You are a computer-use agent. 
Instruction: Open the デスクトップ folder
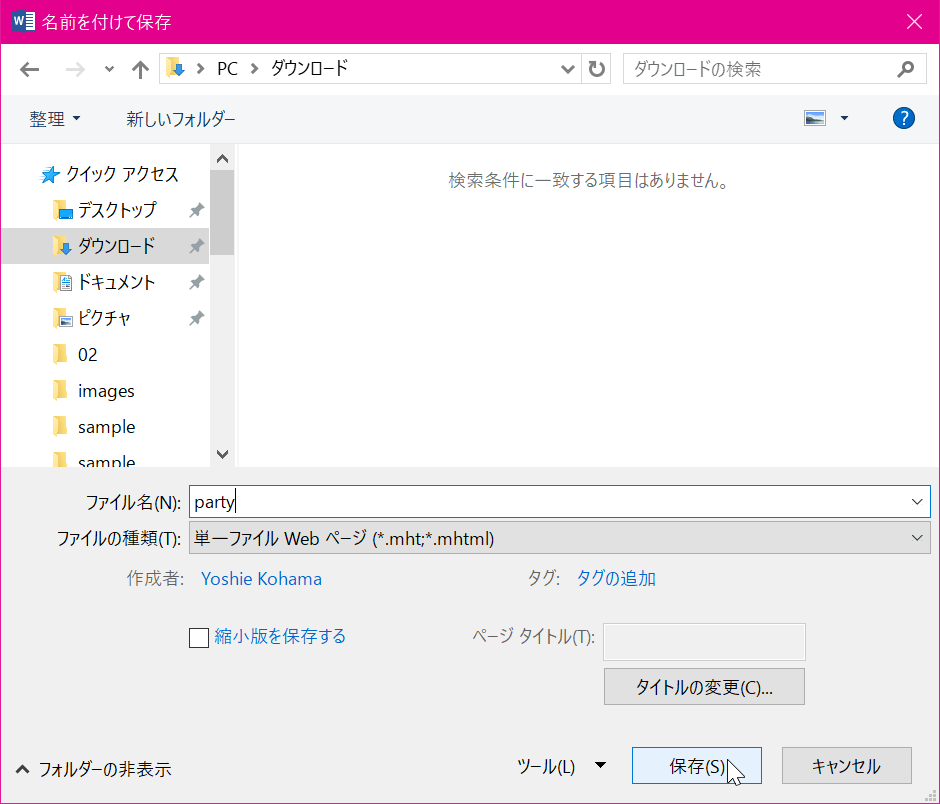tap(117, 210)
